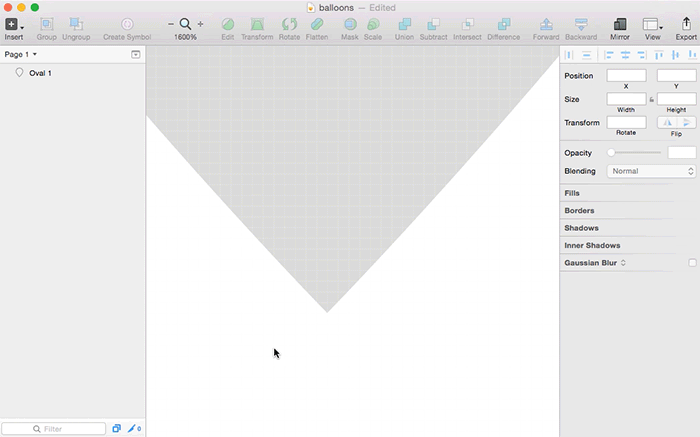Align layers vertical middle

coord(675,55)
